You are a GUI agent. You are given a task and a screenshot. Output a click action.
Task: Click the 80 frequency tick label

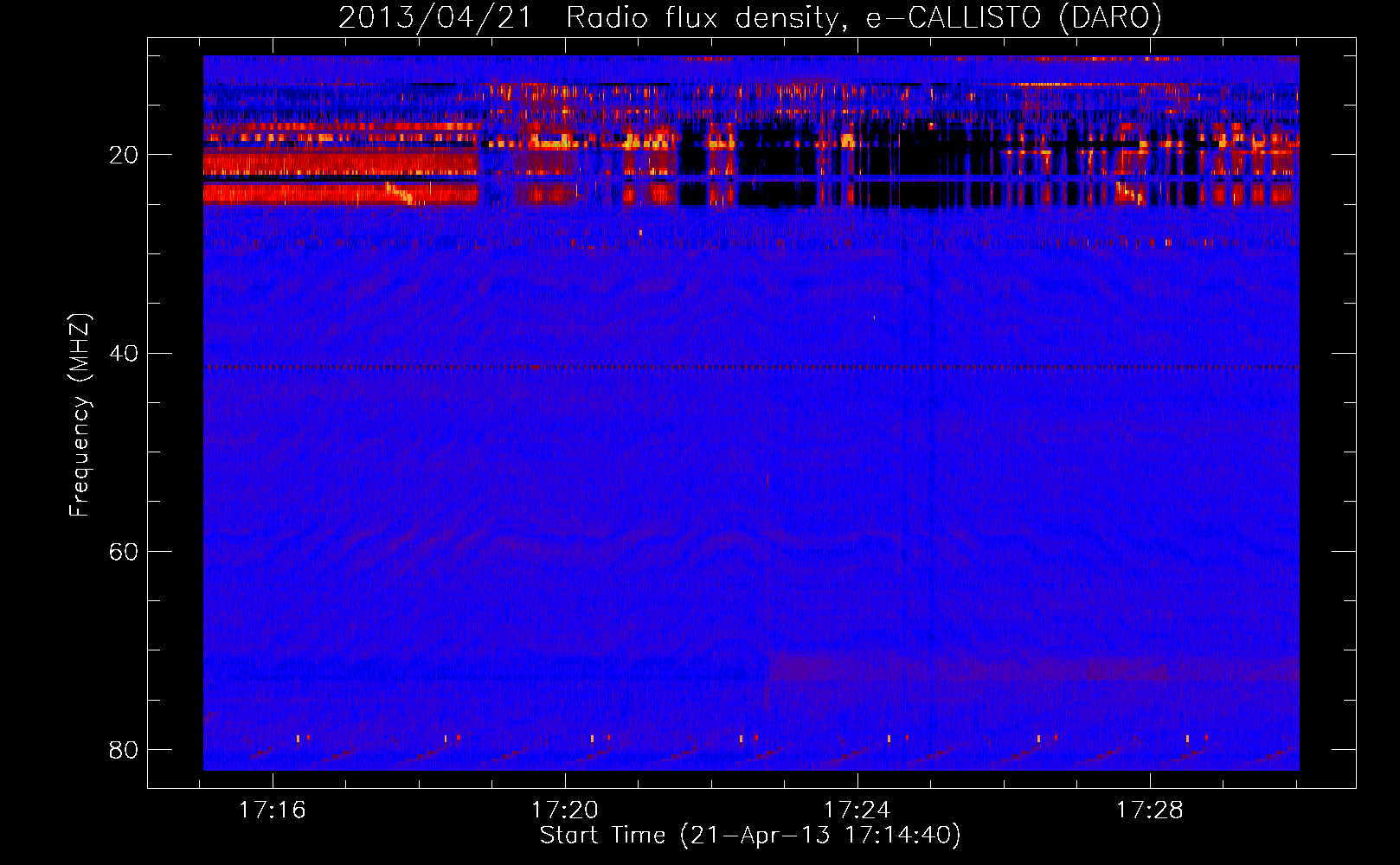coord(124,749)
